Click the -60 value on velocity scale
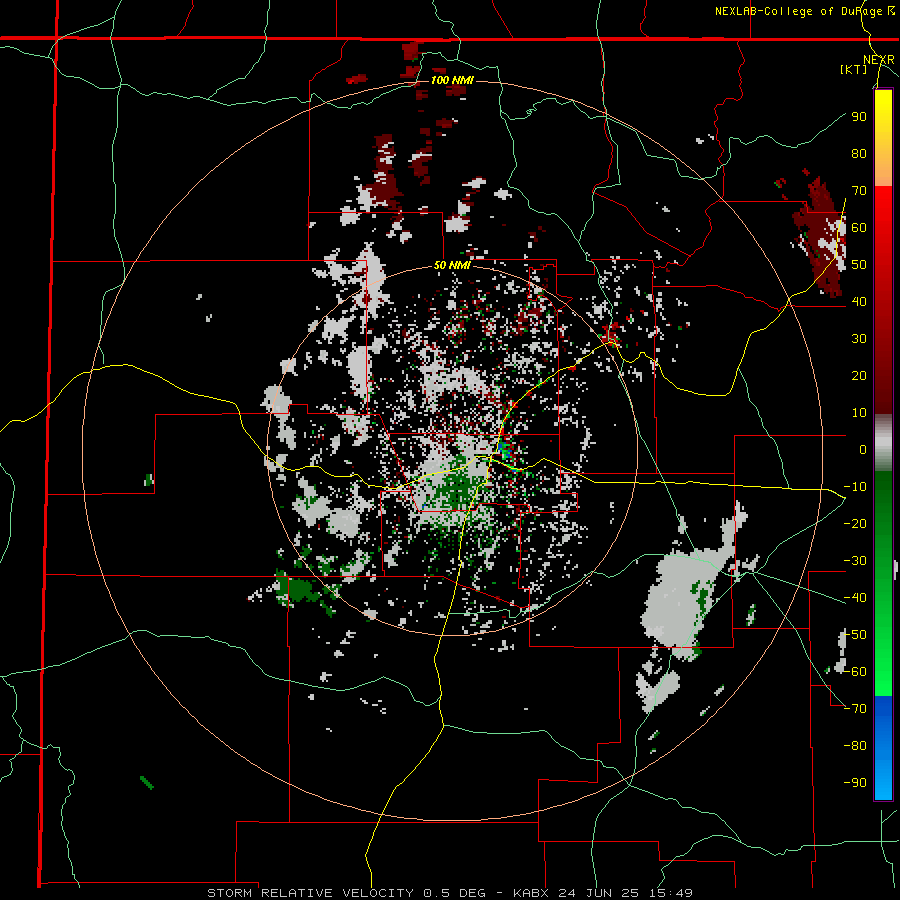 855,672
